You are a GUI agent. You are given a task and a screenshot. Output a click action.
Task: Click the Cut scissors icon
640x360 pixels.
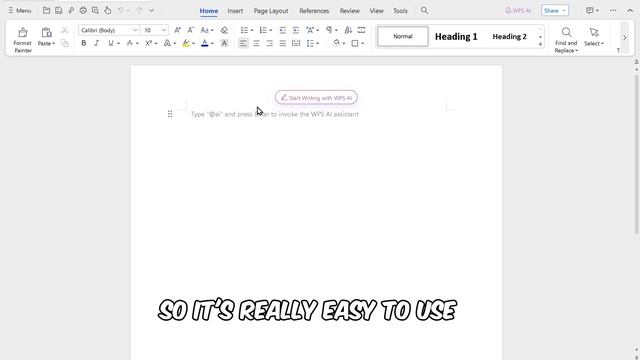[x=64, y=30]
